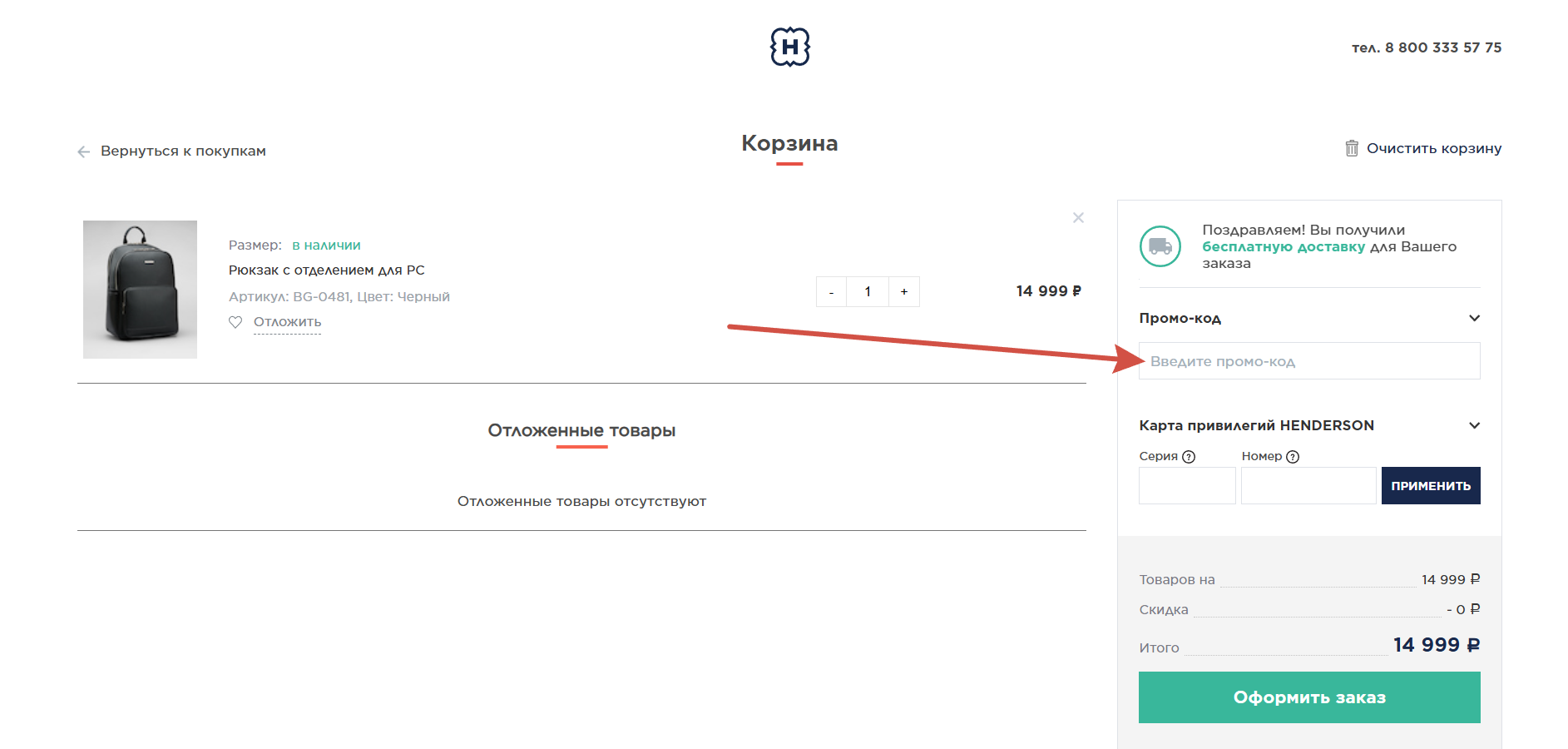Click the trash can icon for clearing cart
Screen dimensions: 1568x749
pos(1352,148)
